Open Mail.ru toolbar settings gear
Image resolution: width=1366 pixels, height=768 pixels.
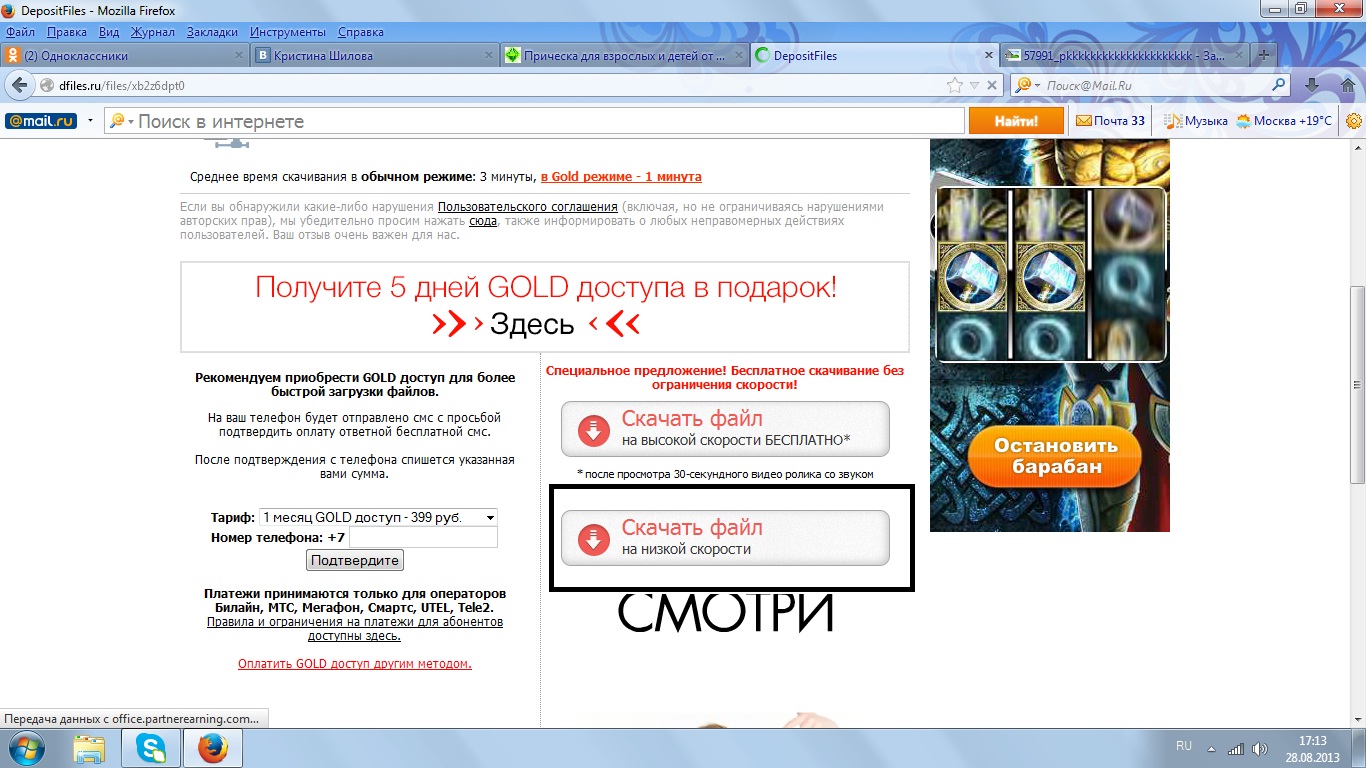[1353, 121]
